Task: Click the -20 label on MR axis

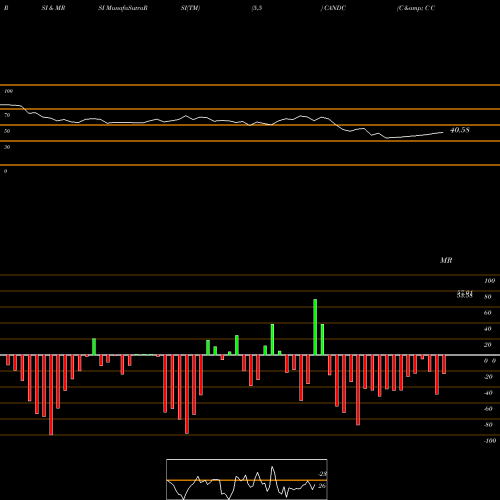Action: click(x=488, y=377)
